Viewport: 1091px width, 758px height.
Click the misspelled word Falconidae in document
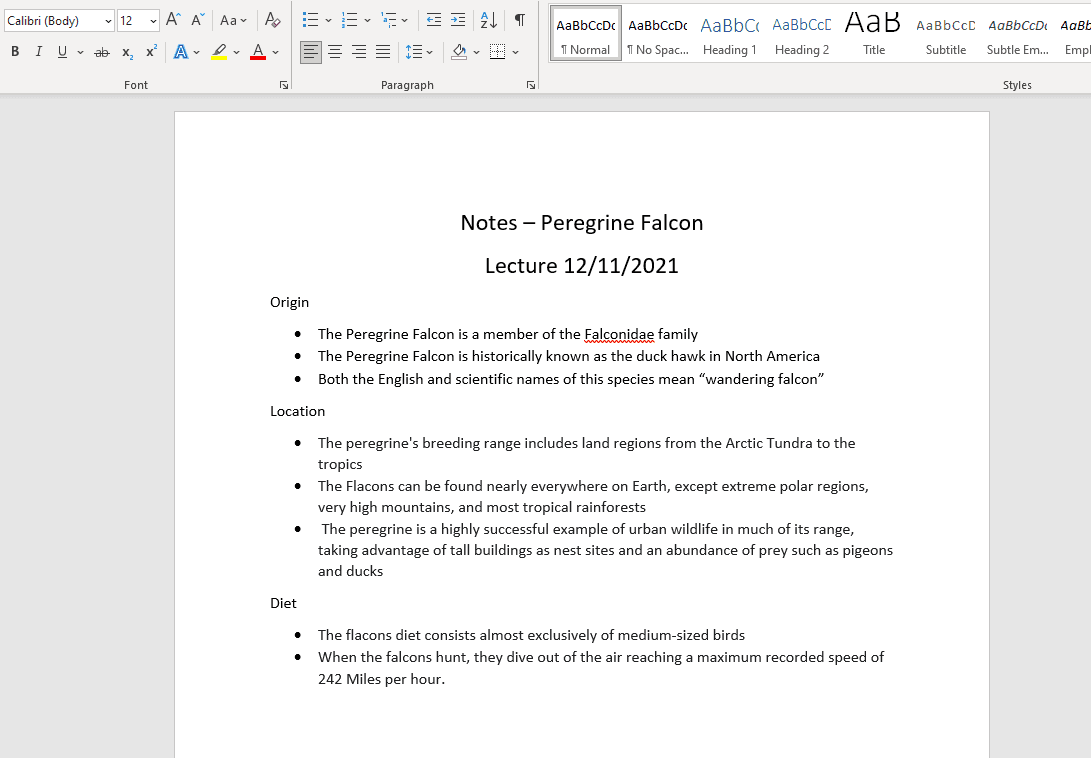click(619, 334)
